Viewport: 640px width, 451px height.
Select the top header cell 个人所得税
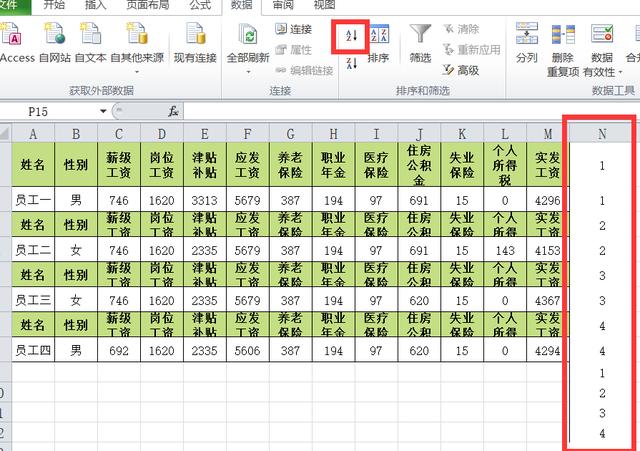tap(505, 164)
